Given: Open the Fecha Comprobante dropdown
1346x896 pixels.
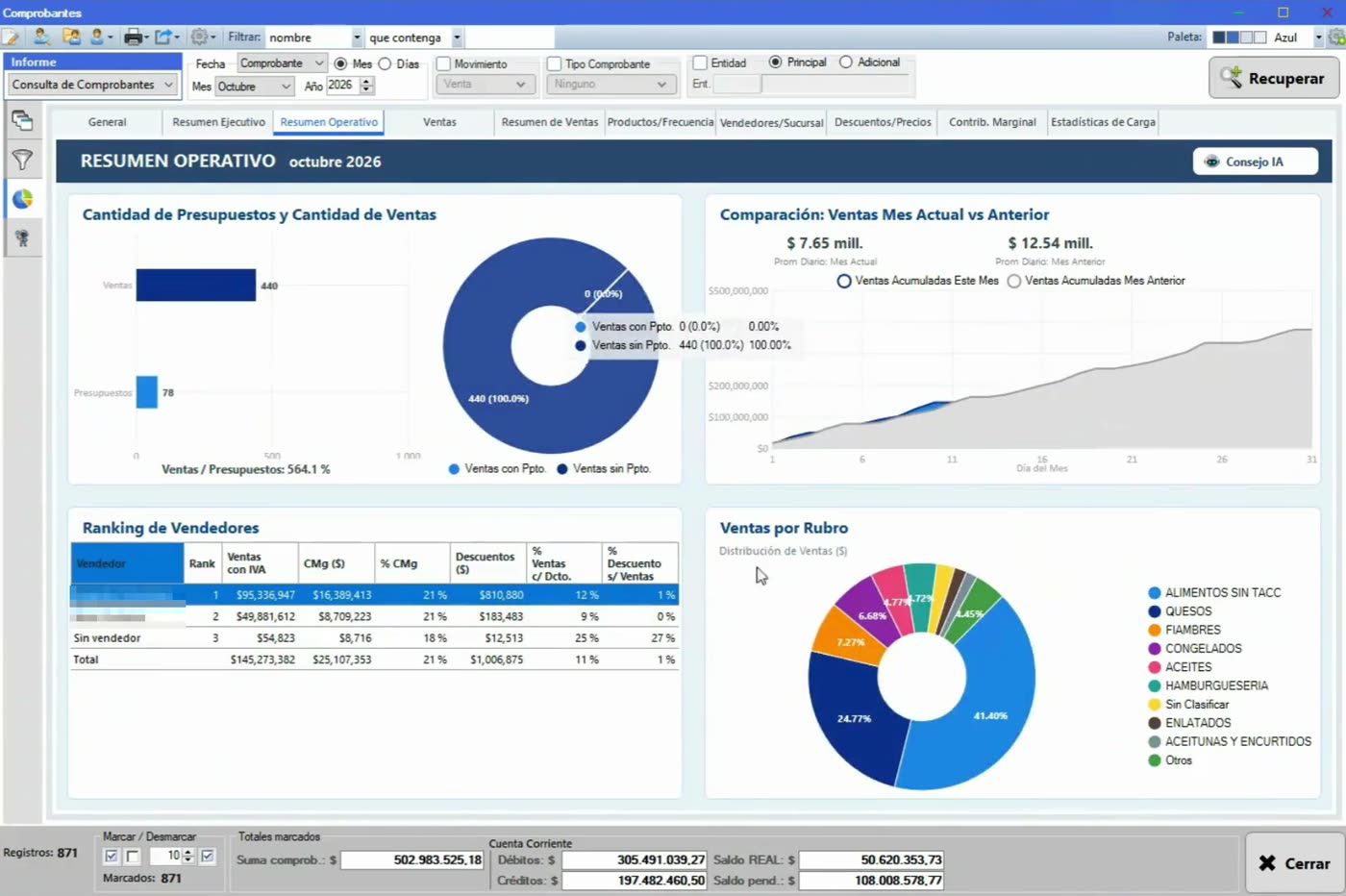Looking at the screenshot, I should coord(283,63).
